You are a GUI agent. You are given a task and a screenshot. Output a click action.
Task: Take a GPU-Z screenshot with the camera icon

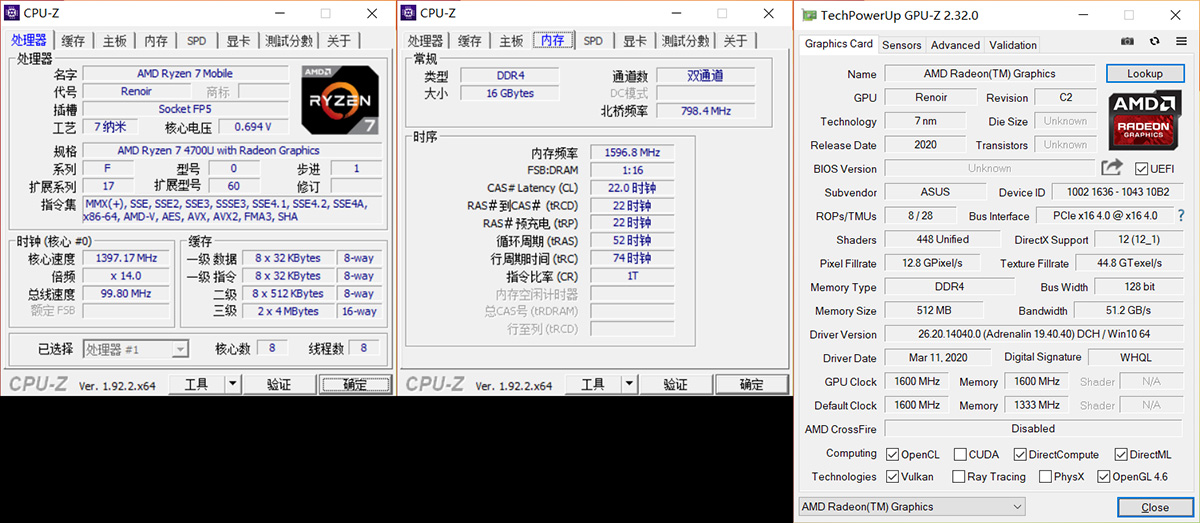[x=1127, y=42]
